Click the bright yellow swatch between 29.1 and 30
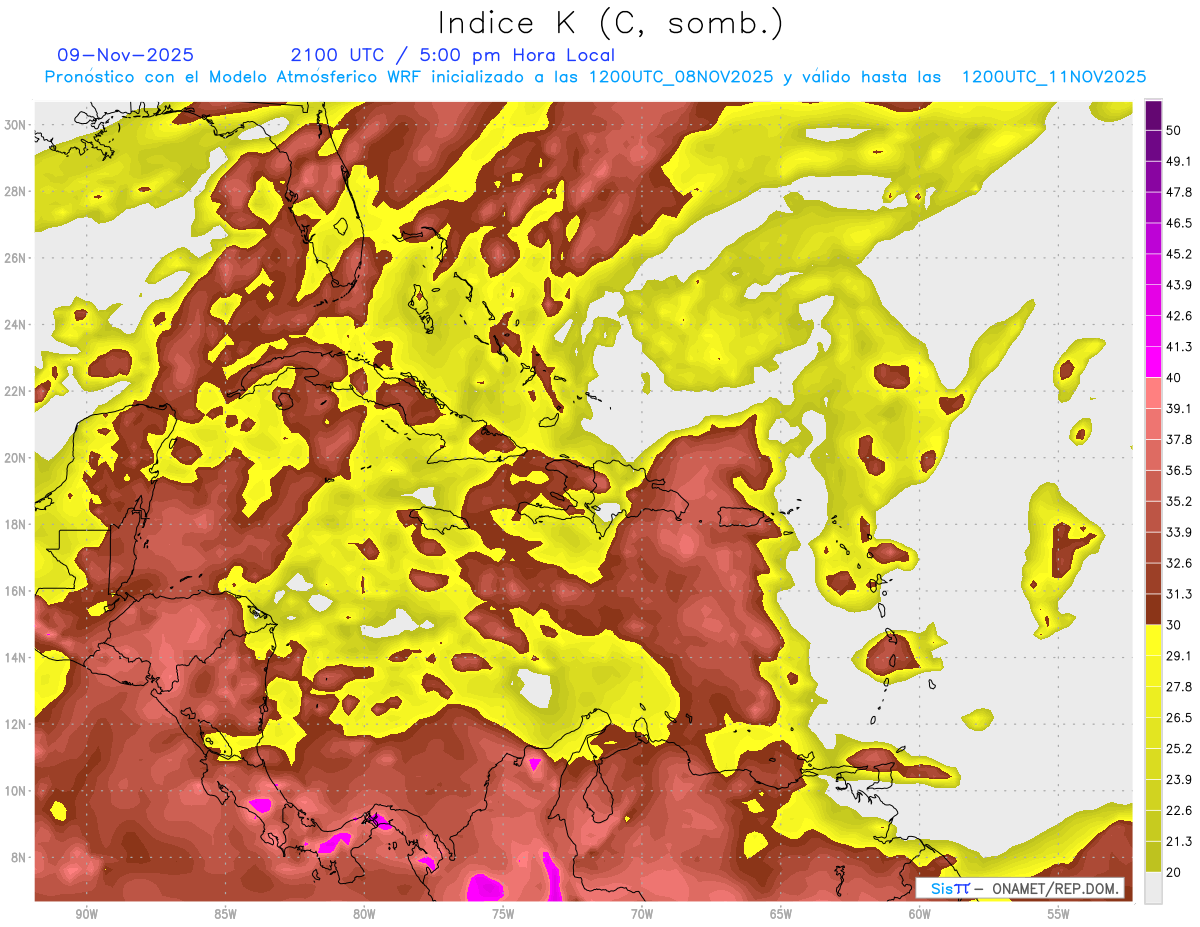Image resolution: width=1200 pixels, height=927 pixels. coord(1153,640)
